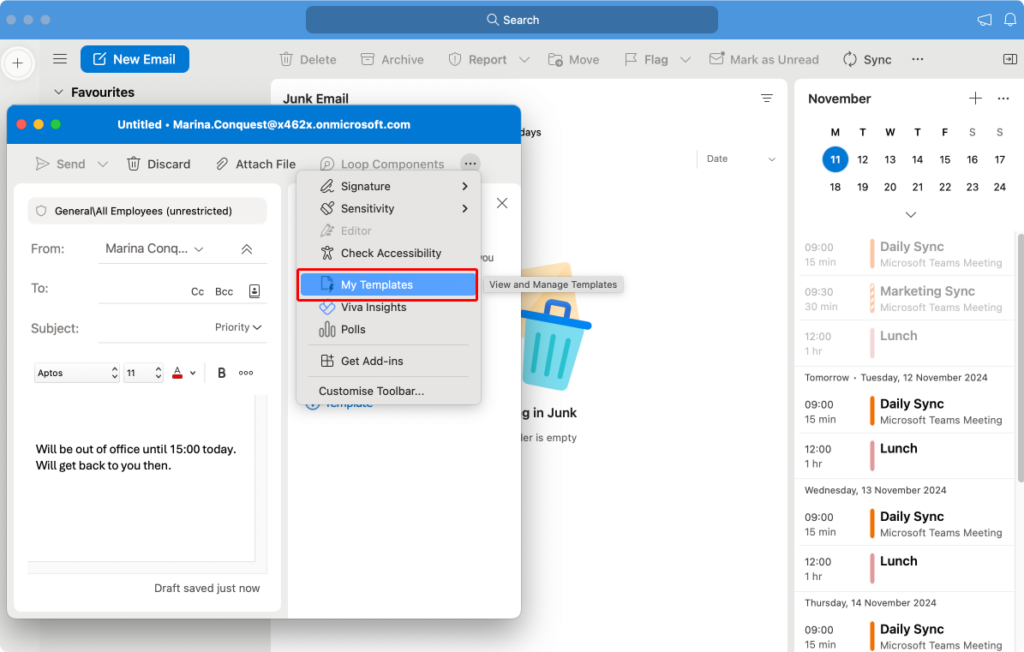Click compose toolbar ellipsis button

[470, 163]
